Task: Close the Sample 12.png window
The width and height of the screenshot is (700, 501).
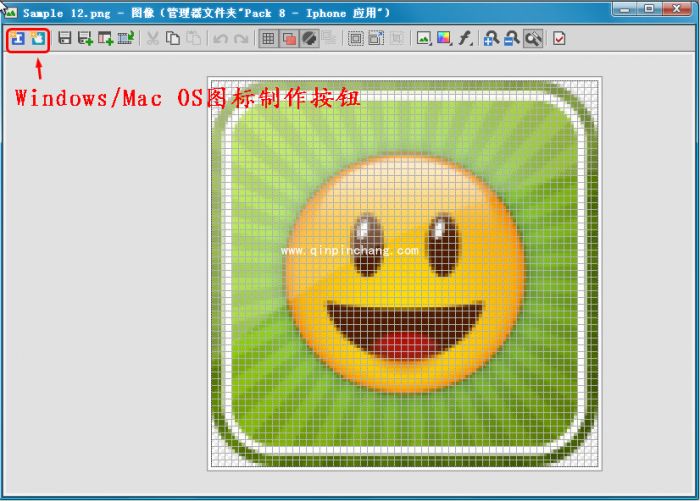Action: click(x=676, y=9)
